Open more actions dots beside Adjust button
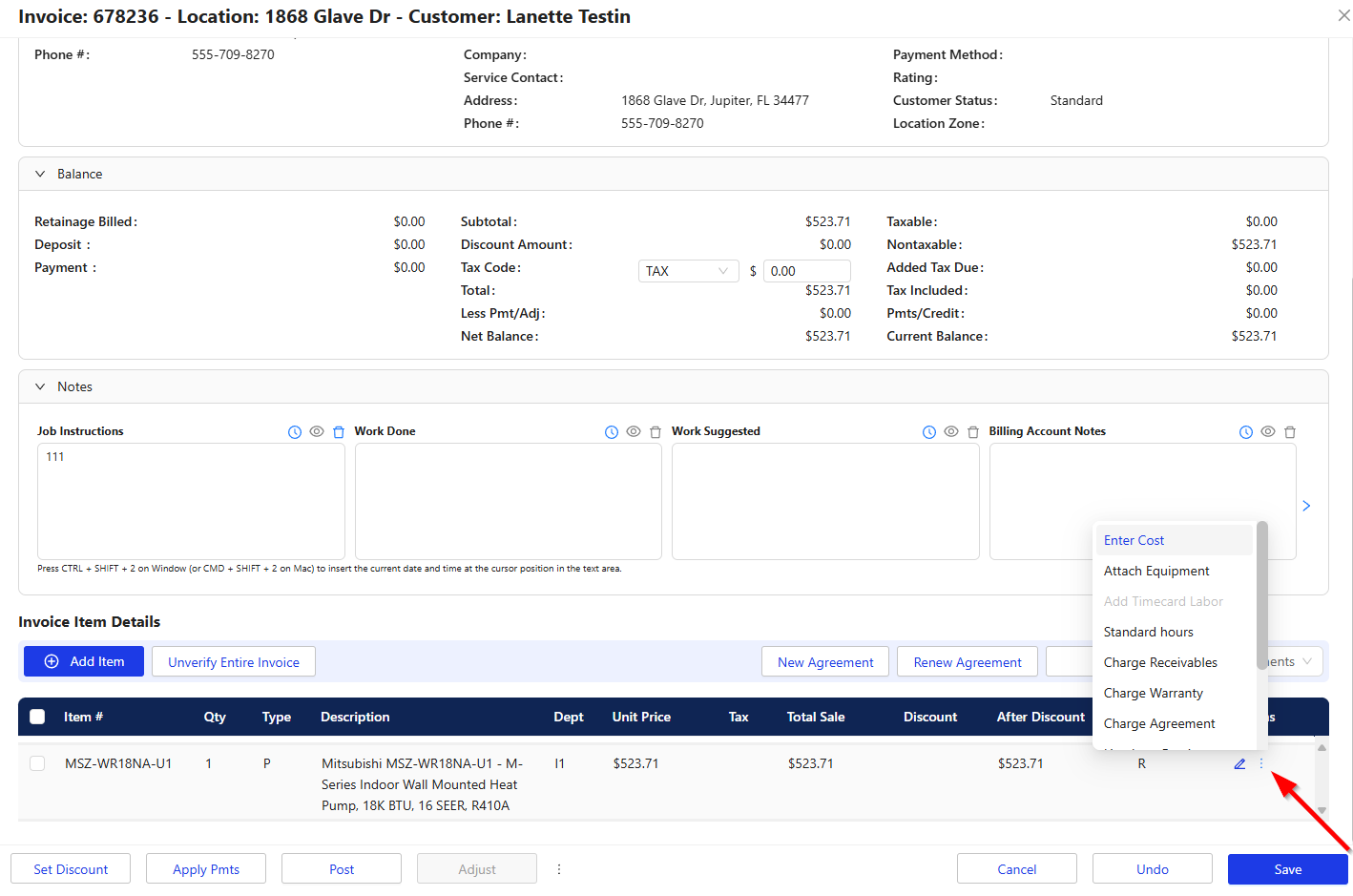The width and height of the screenshot is (1353, 896). pos(559,869)
